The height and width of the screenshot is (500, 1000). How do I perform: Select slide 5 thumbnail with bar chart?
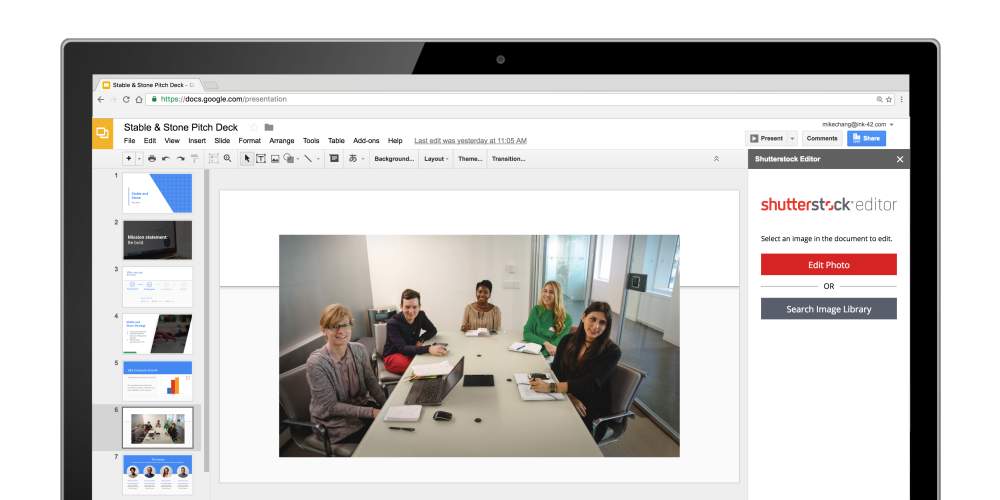pos(158,380)
